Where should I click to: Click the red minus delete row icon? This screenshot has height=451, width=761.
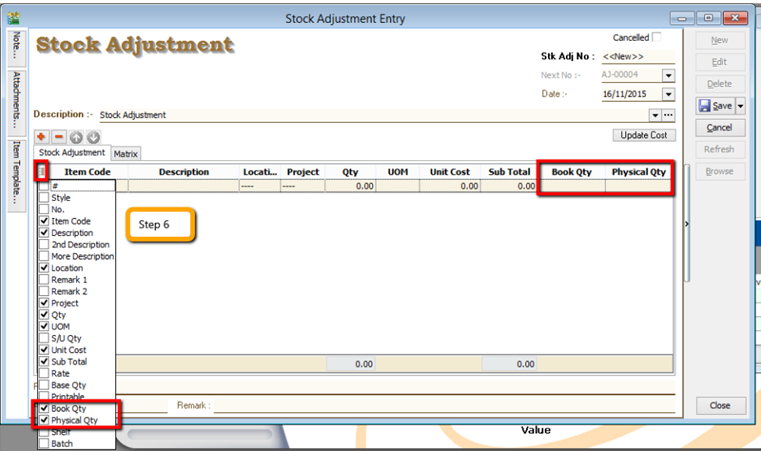58,136
